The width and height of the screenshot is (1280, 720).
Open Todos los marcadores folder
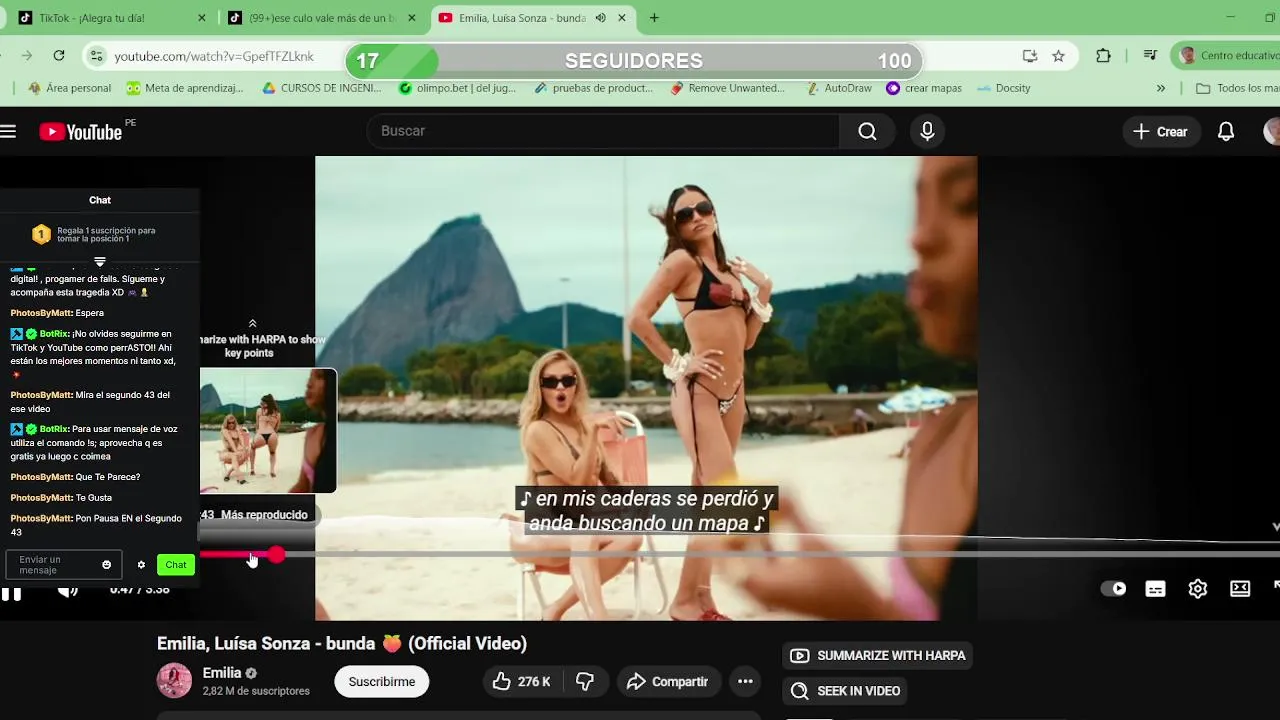click(1238, 88)
